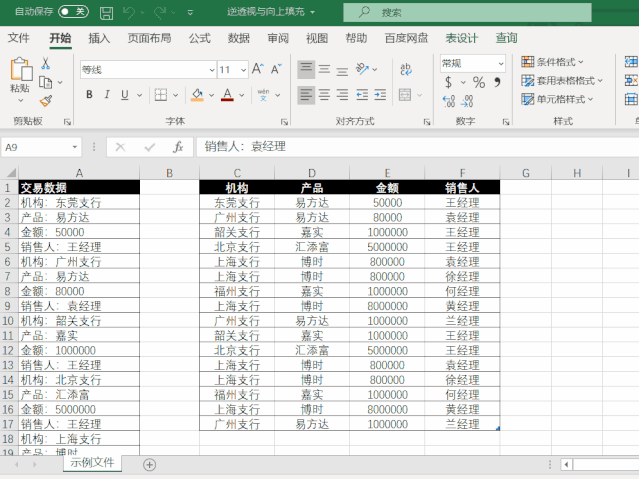
Task: Select Middle Align icon
Action: (324, 69)
